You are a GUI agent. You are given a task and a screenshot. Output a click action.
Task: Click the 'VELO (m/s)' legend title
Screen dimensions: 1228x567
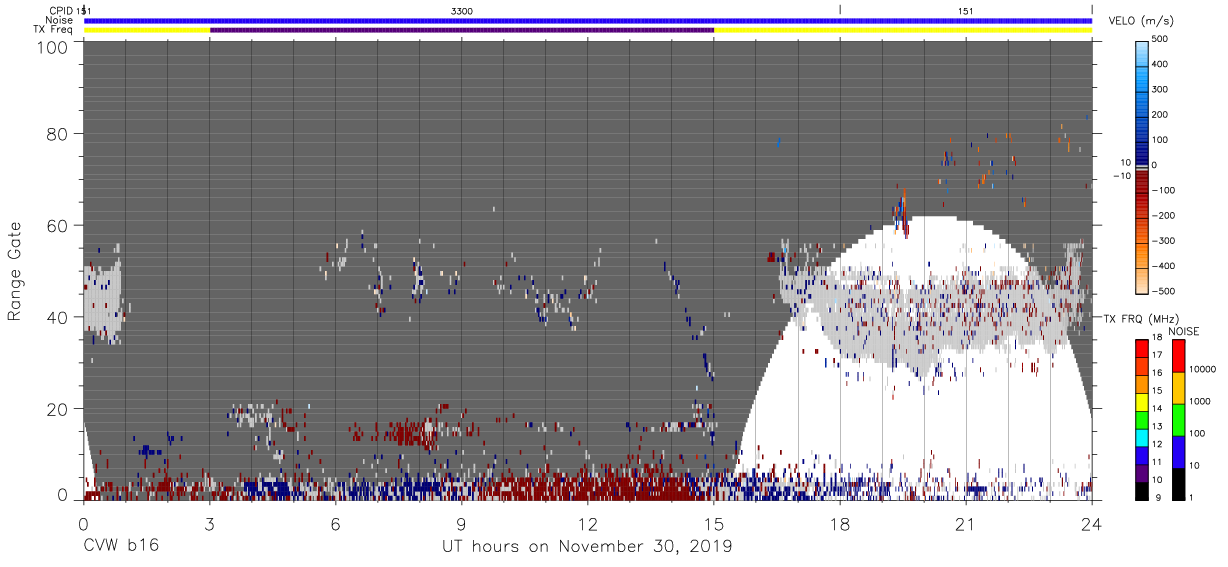[1141, 21]
